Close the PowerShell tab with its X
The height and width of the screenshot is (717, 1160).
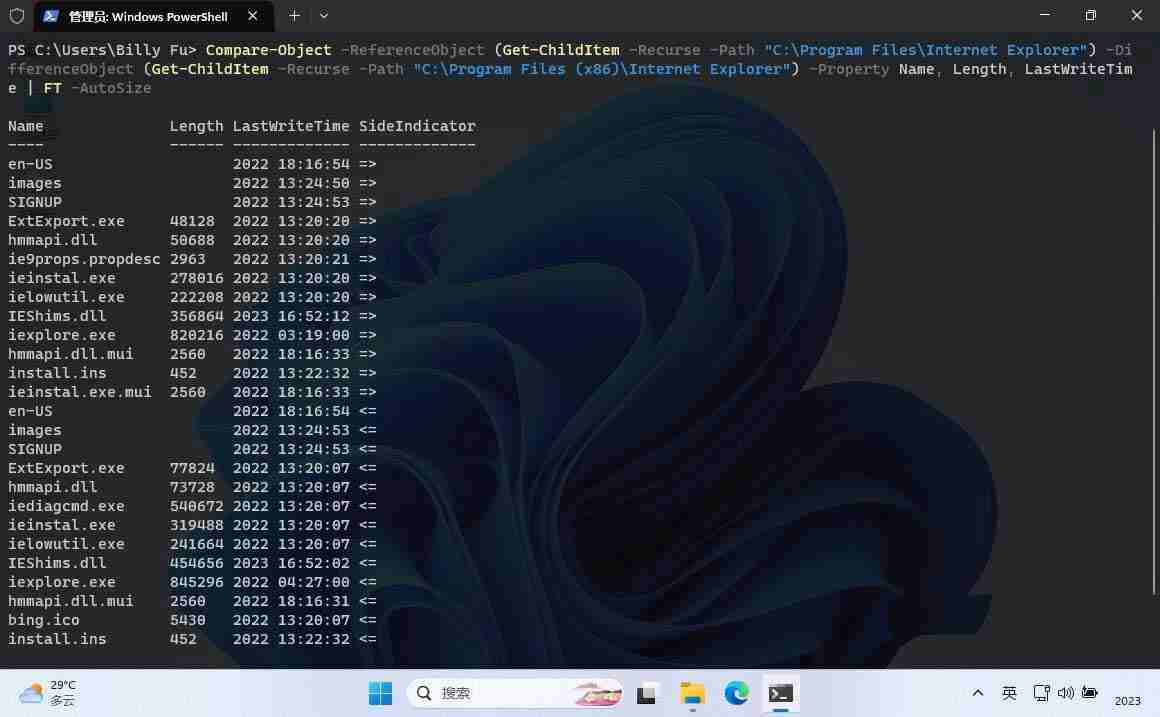tap(253, 16)
